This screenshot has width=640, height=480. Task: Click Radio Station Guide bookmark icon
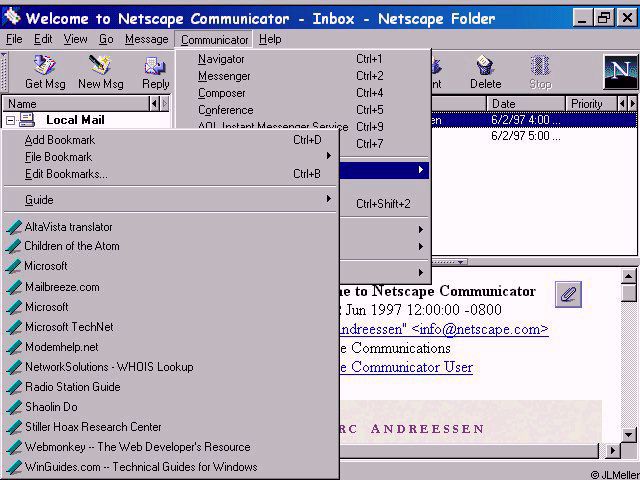[x=14, y=387]
